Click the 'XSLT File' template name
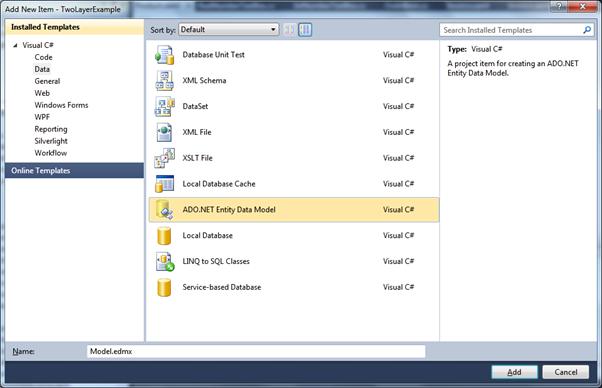Image resolution: width=602 pixels, height=388 pixels. tap(197, 158)
